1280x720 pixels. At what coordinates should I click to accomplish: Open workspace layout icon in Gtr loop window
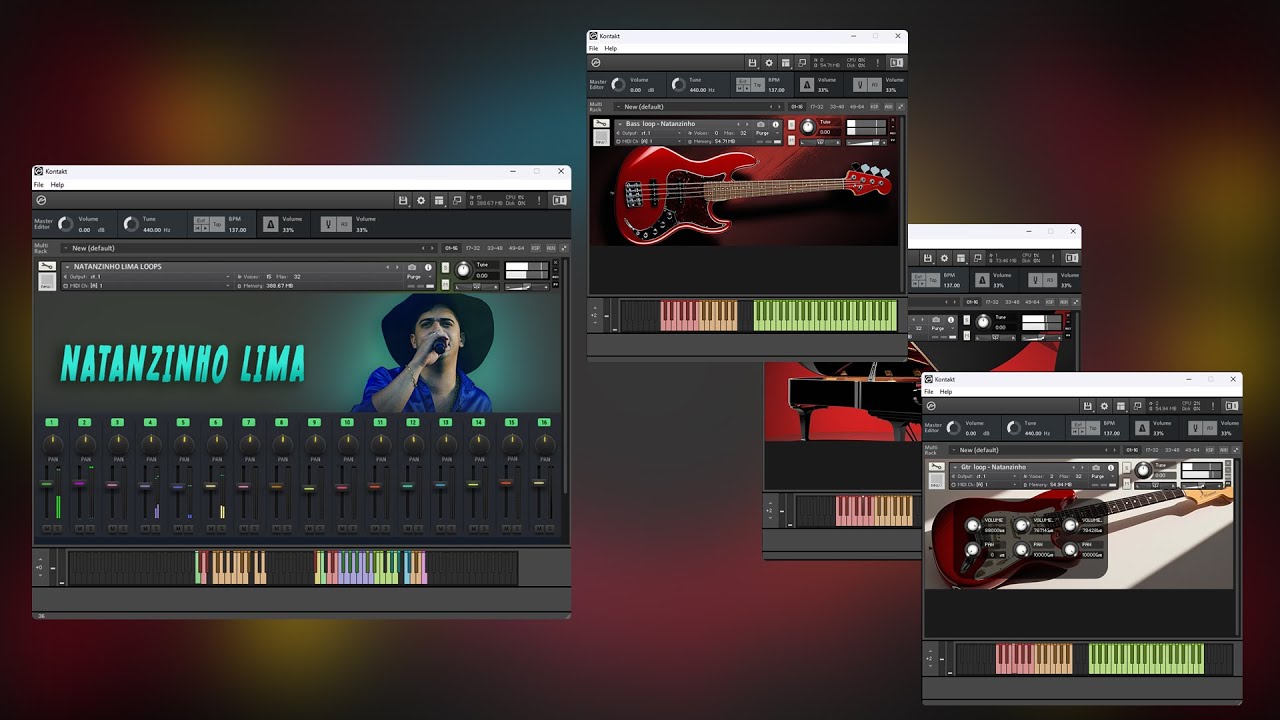point(1122,406)
